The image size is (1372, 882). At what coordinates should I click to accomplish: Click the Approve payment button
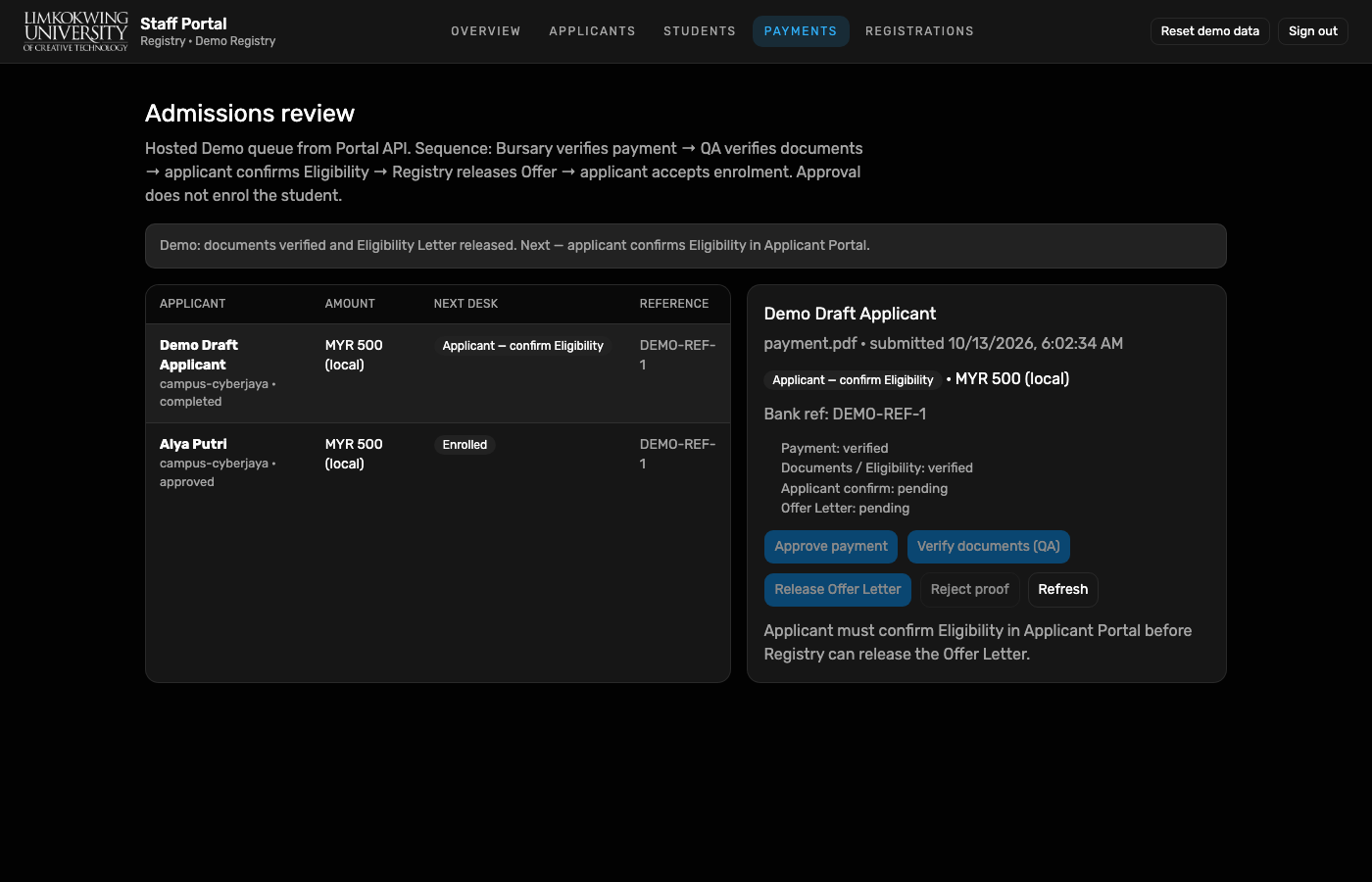831,547
